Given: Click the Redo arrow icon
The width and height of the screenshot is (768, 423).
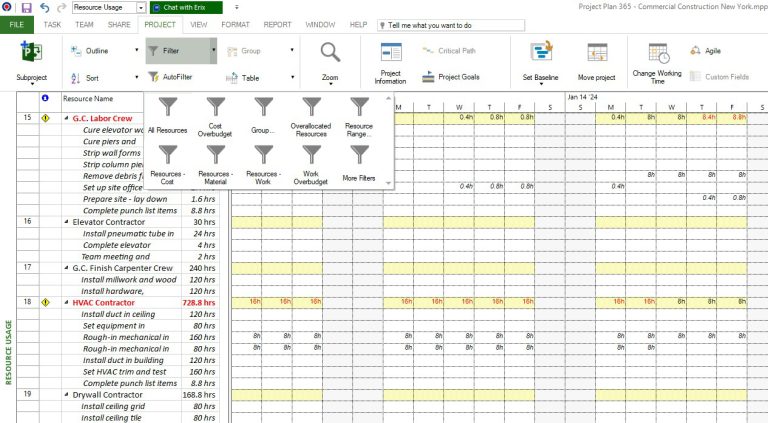Looking at the screenshot, I should click(x=62, y=7).
